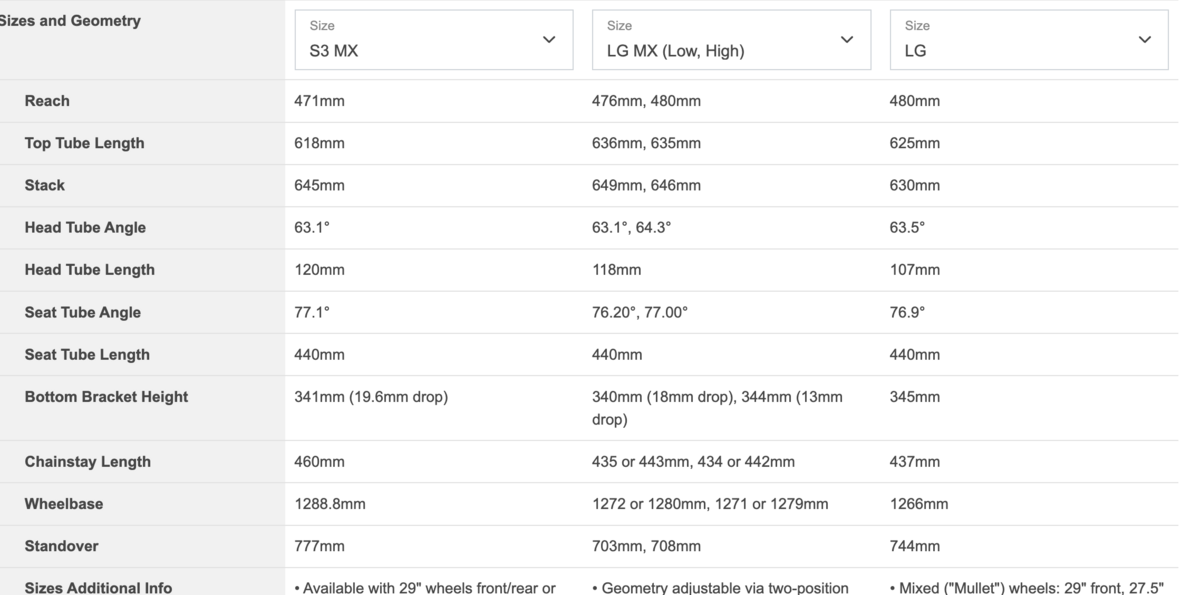This screenshot has height=595, width=1200.
Task: Click the Seat Tube Angle row label
Action: (x=84, y=311)
